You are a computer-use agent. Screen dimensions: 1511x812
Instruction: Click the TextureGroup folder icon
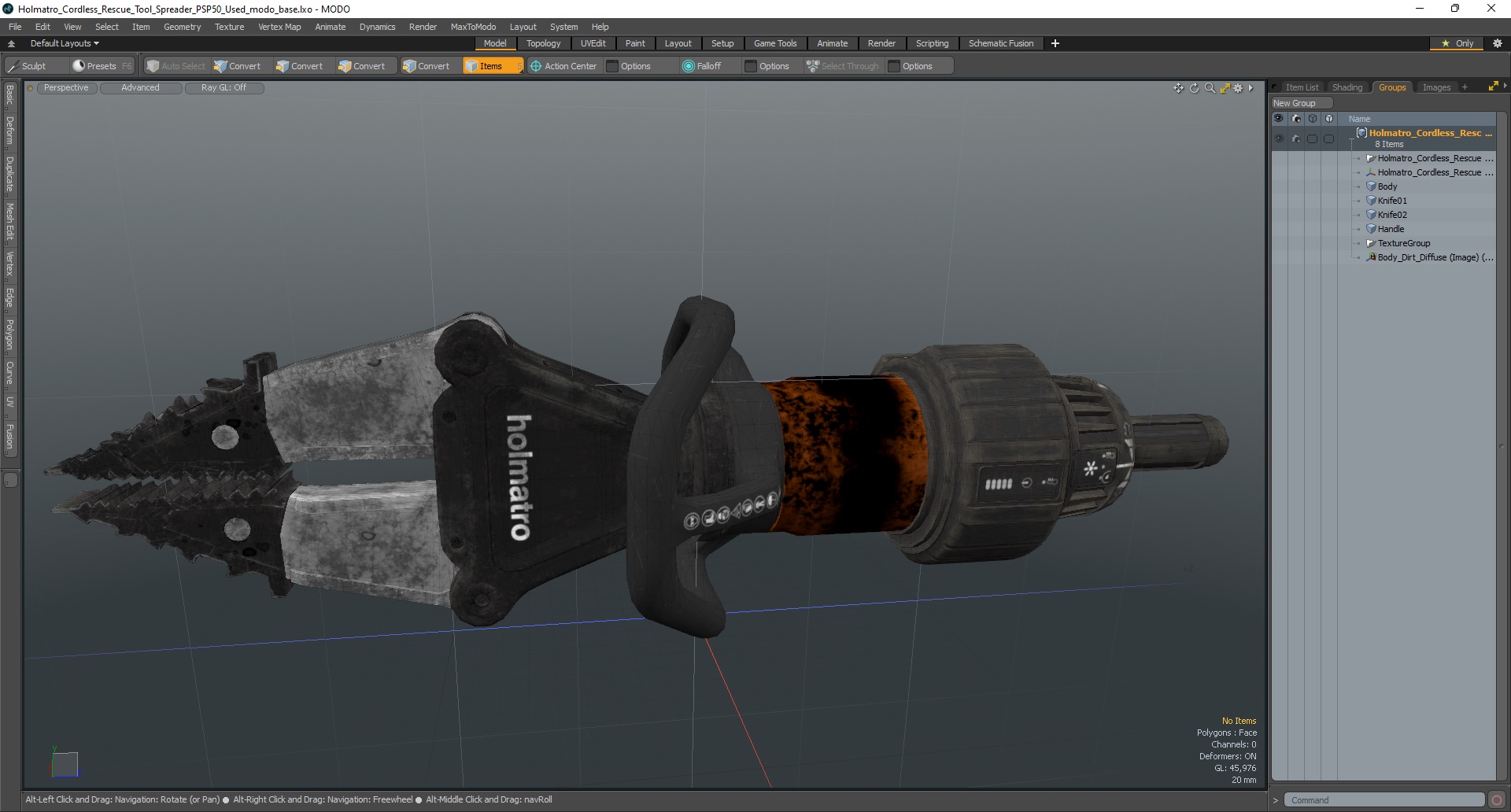[x=1371, y=243]
